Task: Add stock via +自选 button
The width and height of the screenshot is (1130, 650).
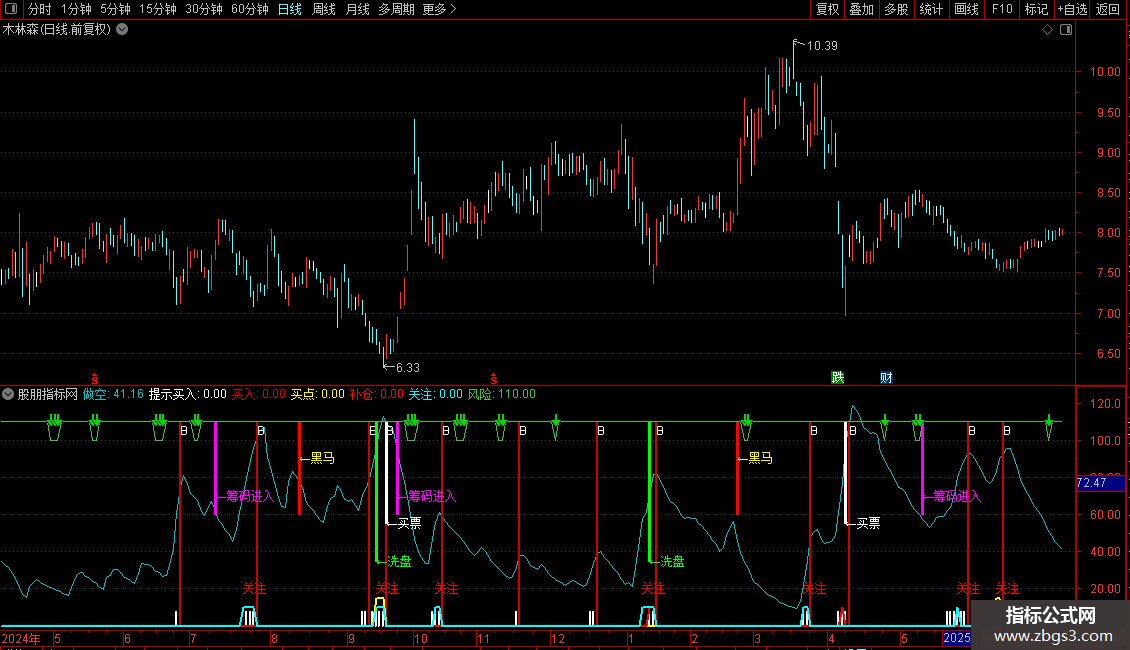Action: click(x=1072, y=9)
